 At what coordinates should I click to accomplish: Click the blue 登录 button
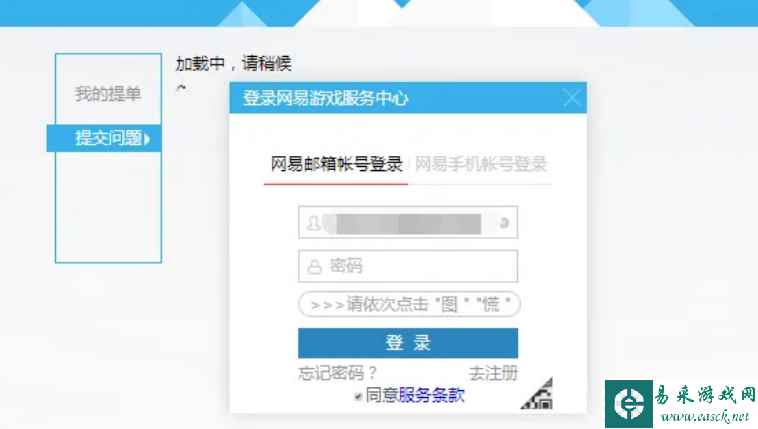tap(408, 343)
